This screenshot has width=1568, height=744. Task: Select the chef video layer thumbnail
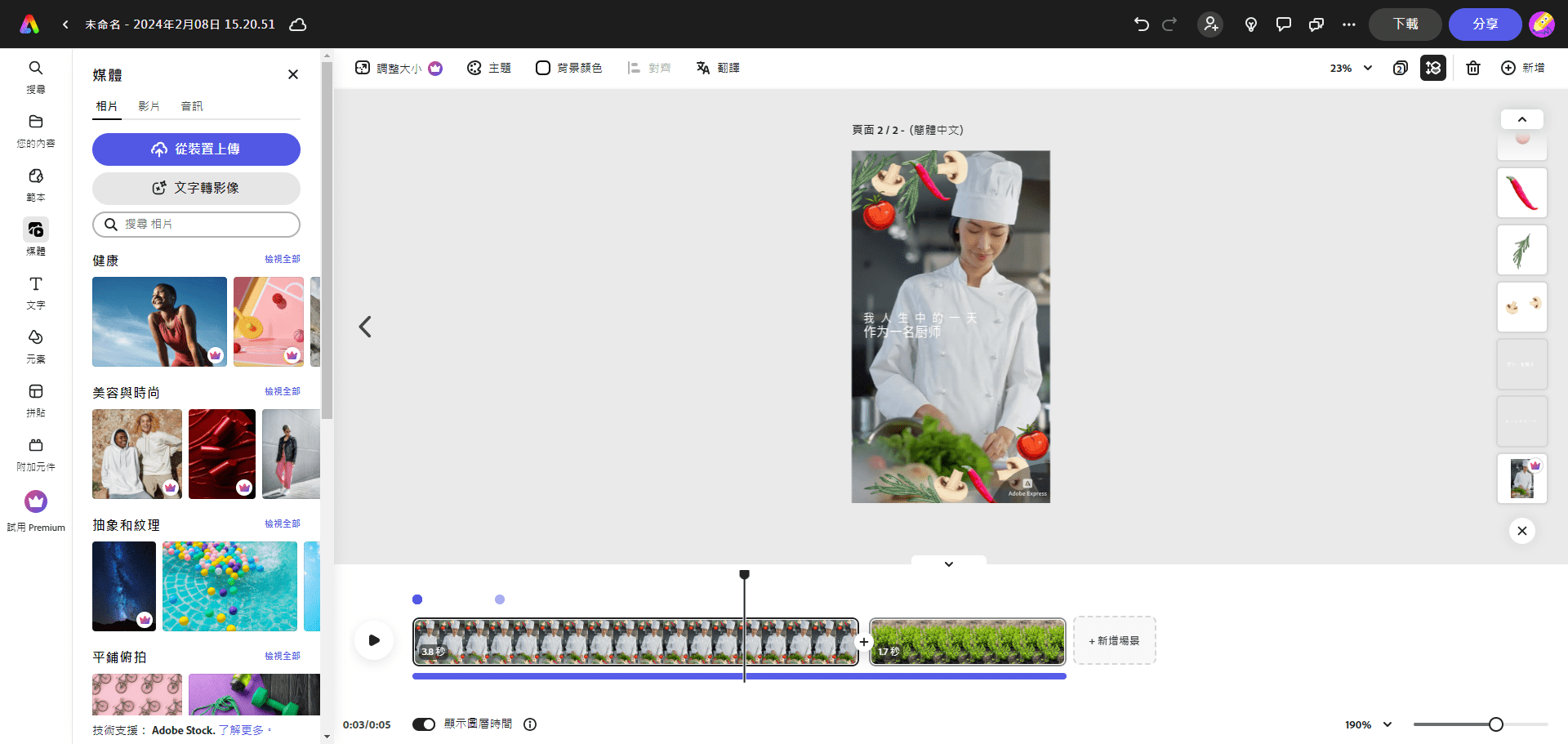point(1522,479)
